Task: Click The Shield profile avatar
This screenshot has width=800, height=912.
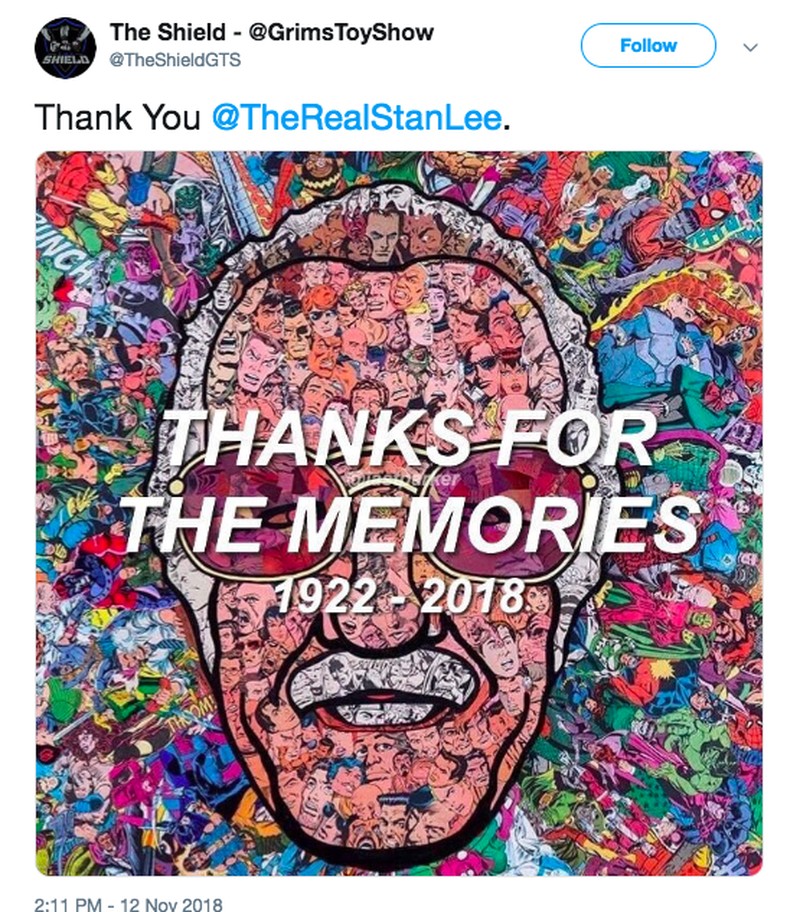Action: click(x=65, y=47)
